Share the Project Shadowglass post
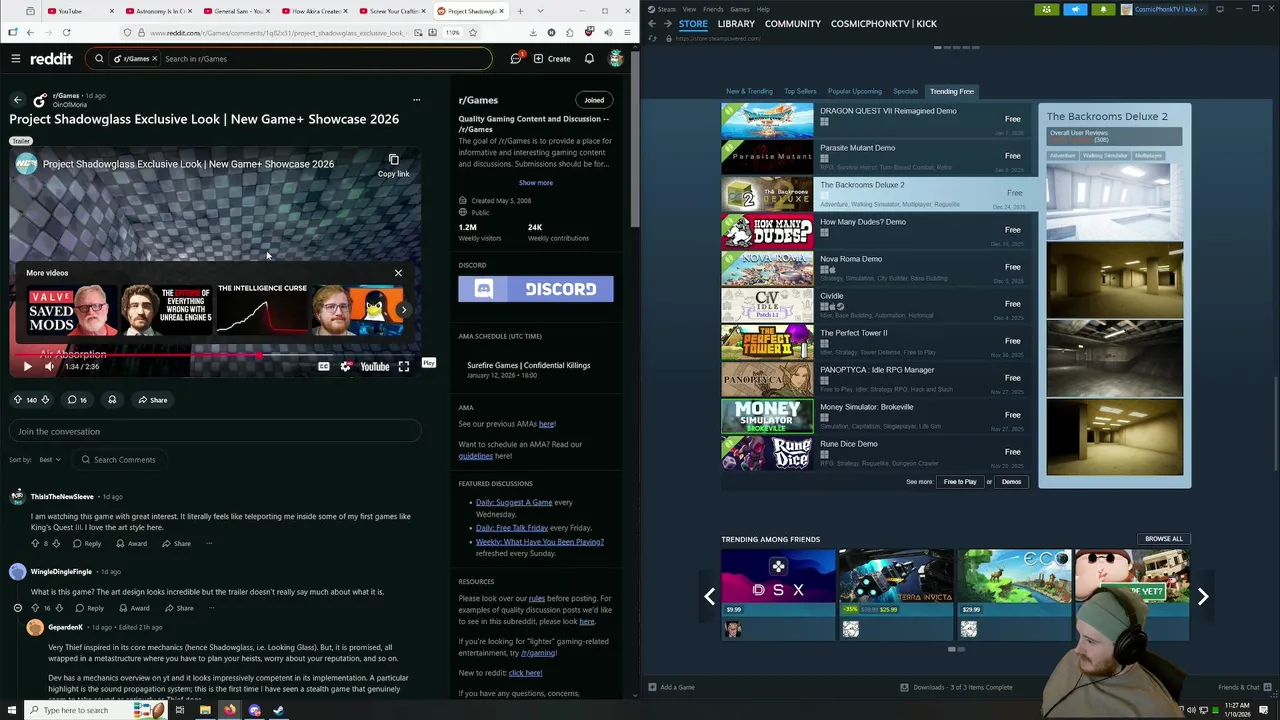 (152, 400)
